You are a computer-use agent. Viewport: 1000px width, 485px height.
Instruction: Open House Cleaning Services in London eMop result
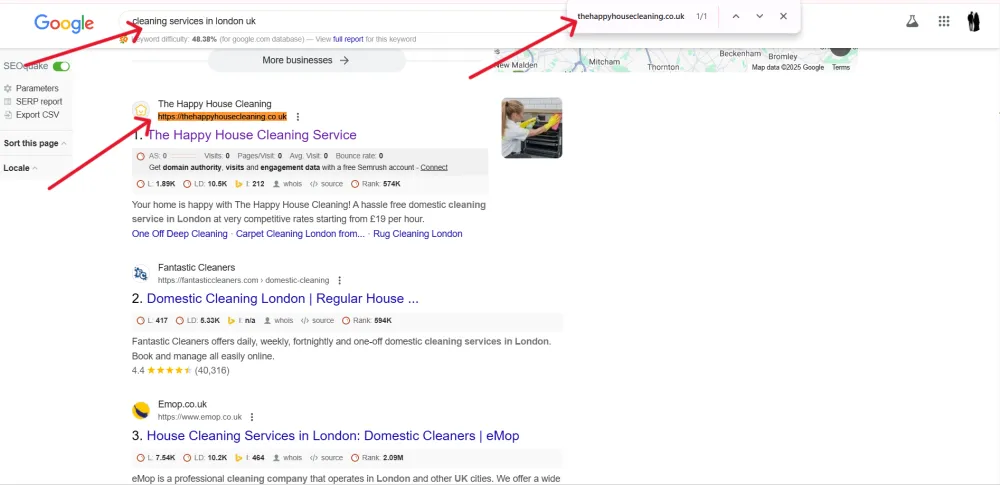click(x=333, y=436)
